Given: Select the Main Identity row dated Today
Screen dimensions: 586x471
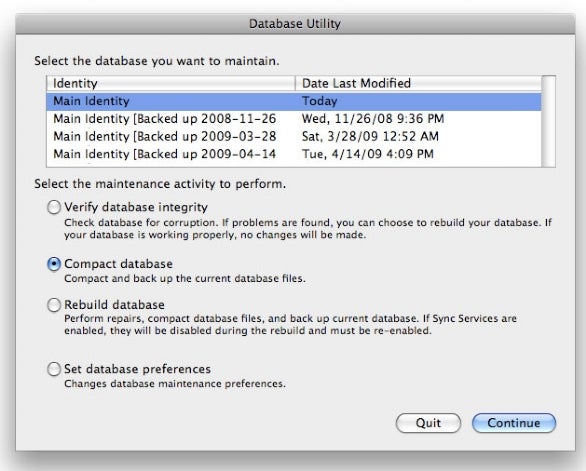Looking at the screenshot, I should pyautogui.click(x=294, y=101).
